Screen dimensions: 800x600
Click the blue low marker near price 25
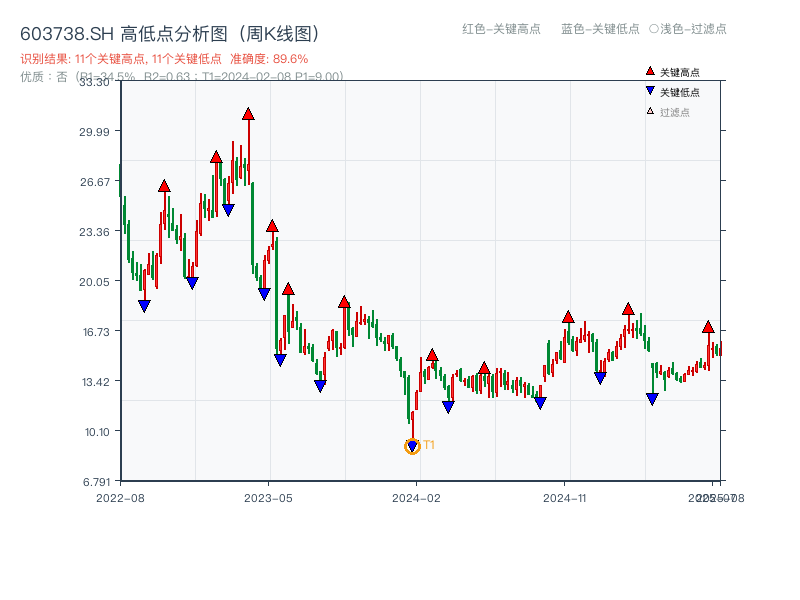(228, 210)
